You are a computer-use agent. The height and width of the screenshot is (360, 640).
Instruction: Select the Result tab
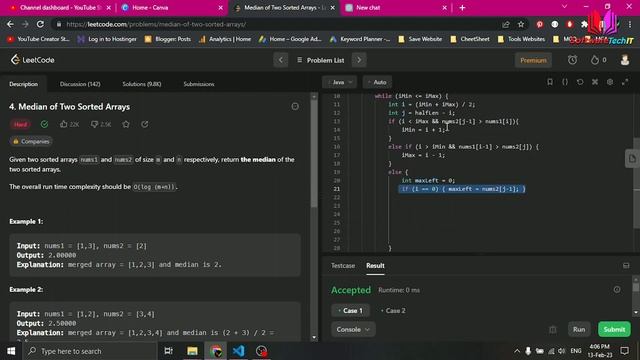click(375, 266)
